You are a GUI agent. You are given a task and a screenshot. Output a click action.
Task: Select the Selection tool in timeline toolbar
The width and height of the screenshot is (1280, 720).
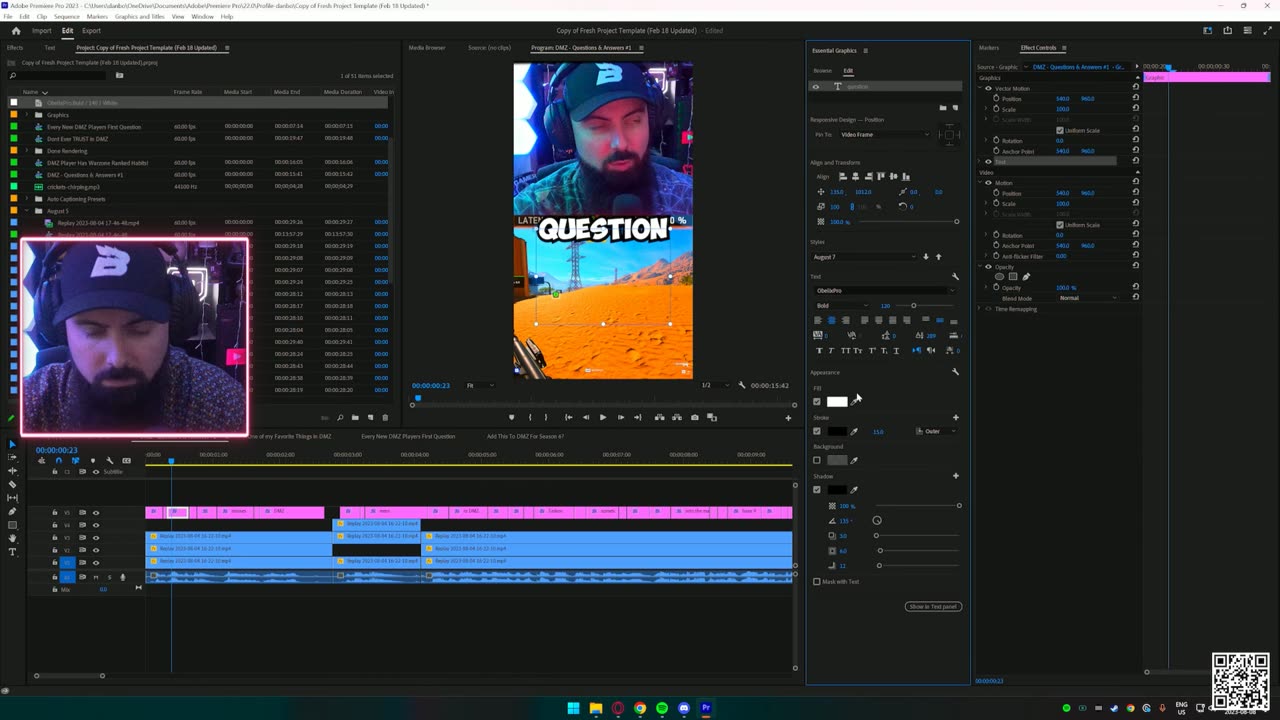pos(12,444)
